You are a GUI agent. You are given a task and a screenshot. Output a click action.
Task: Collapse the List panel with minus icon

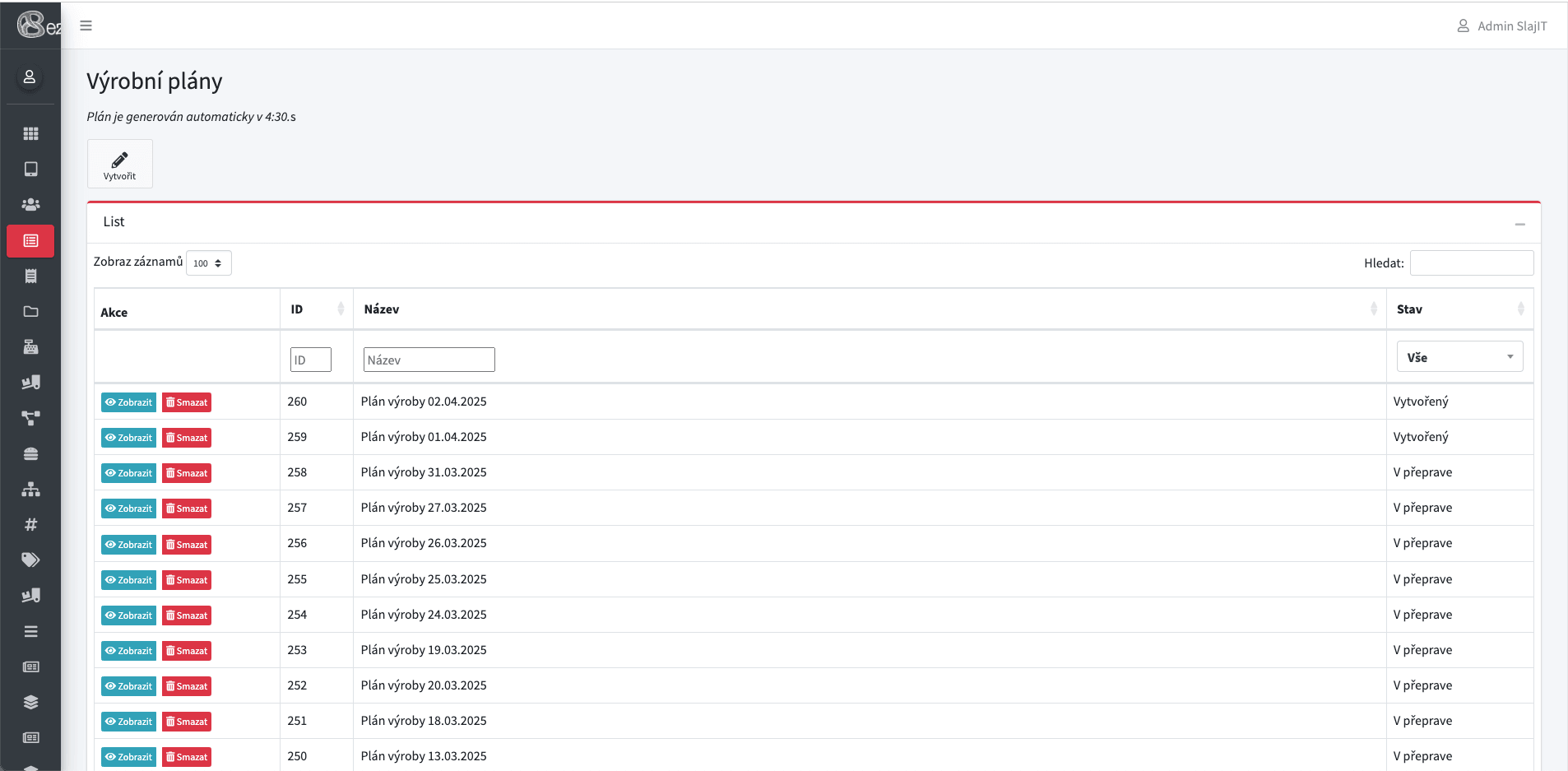tap(1519, 224)
